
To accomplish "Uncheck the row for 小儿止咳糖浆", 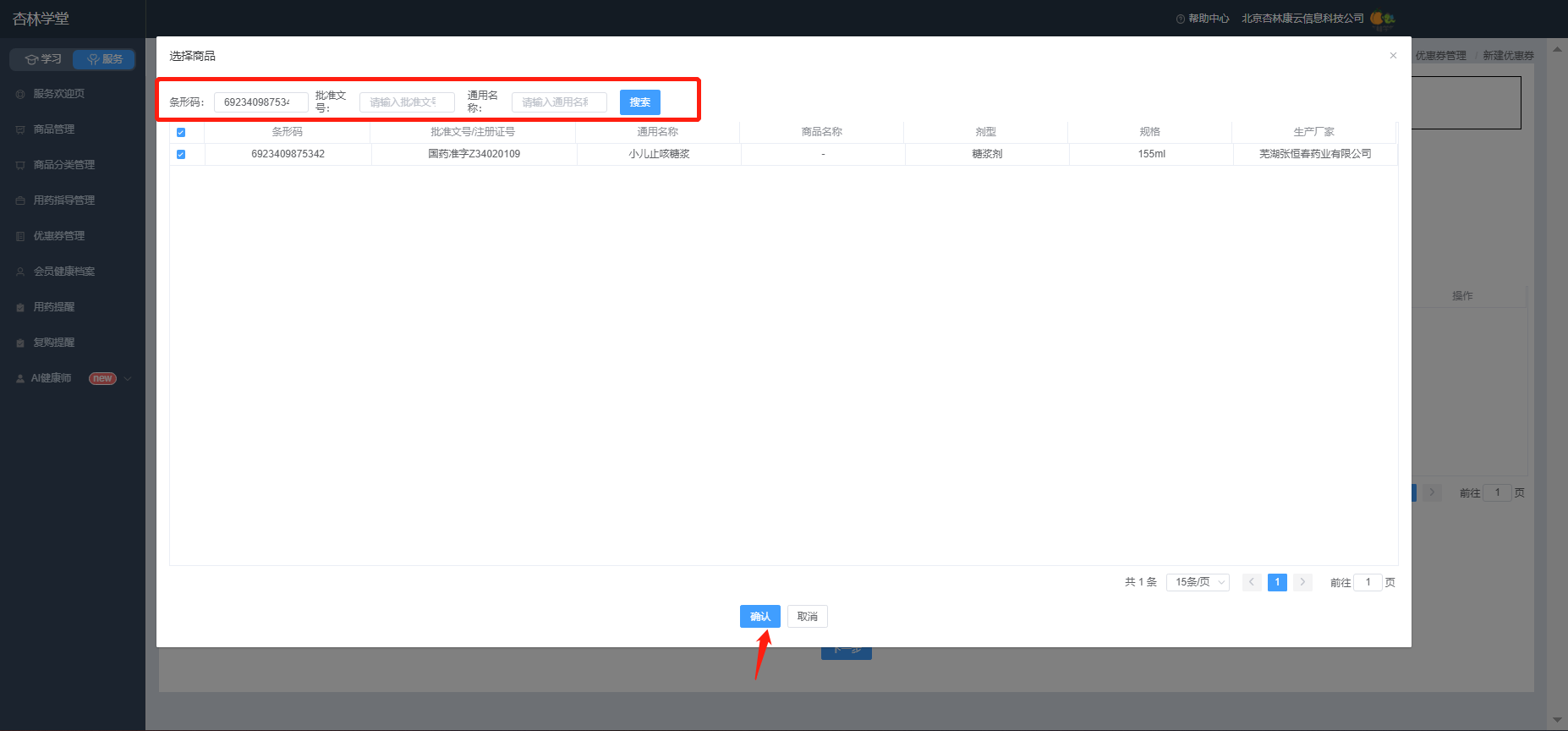I will click(x=180, y=154).
